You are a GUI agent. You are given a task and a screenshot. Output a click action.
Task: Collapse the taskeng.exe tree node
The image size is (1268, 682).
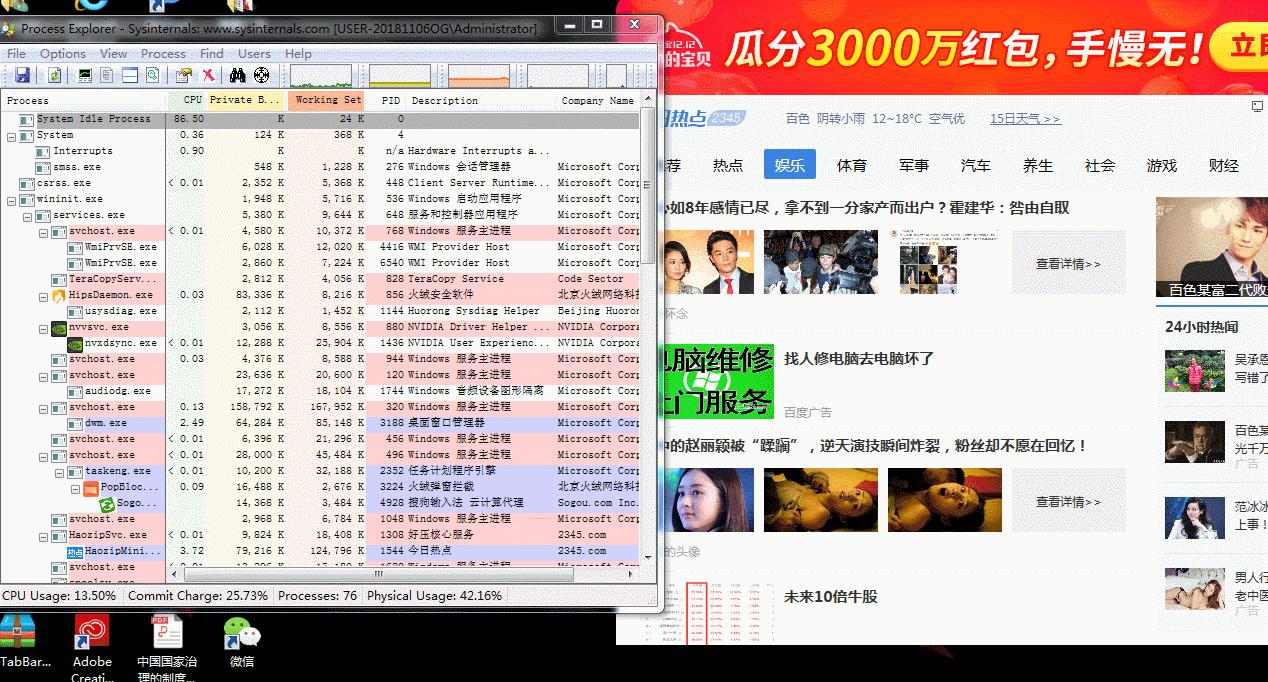point(59,471)
